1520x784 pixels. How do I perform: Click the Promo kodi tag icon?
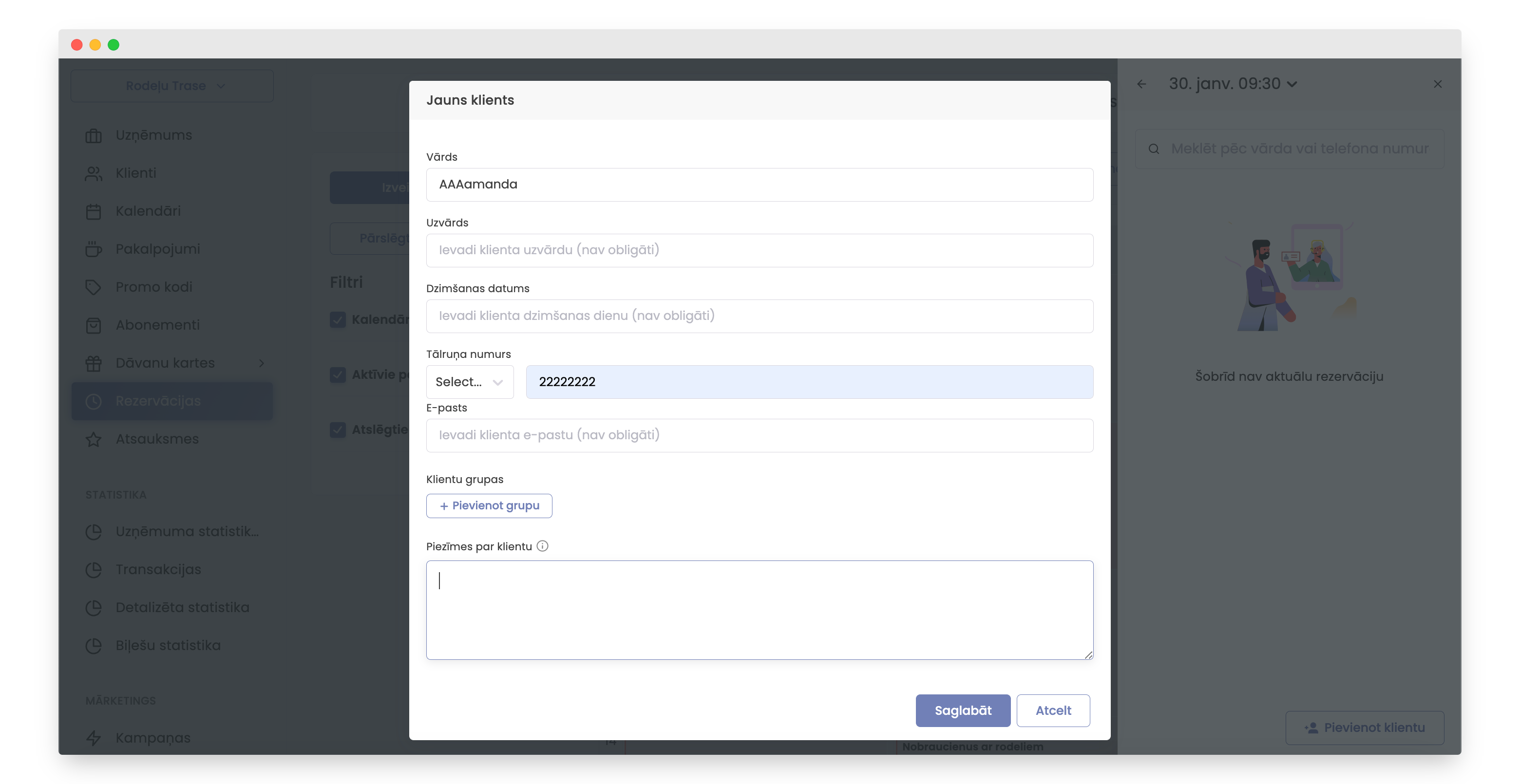pos(93,287)
